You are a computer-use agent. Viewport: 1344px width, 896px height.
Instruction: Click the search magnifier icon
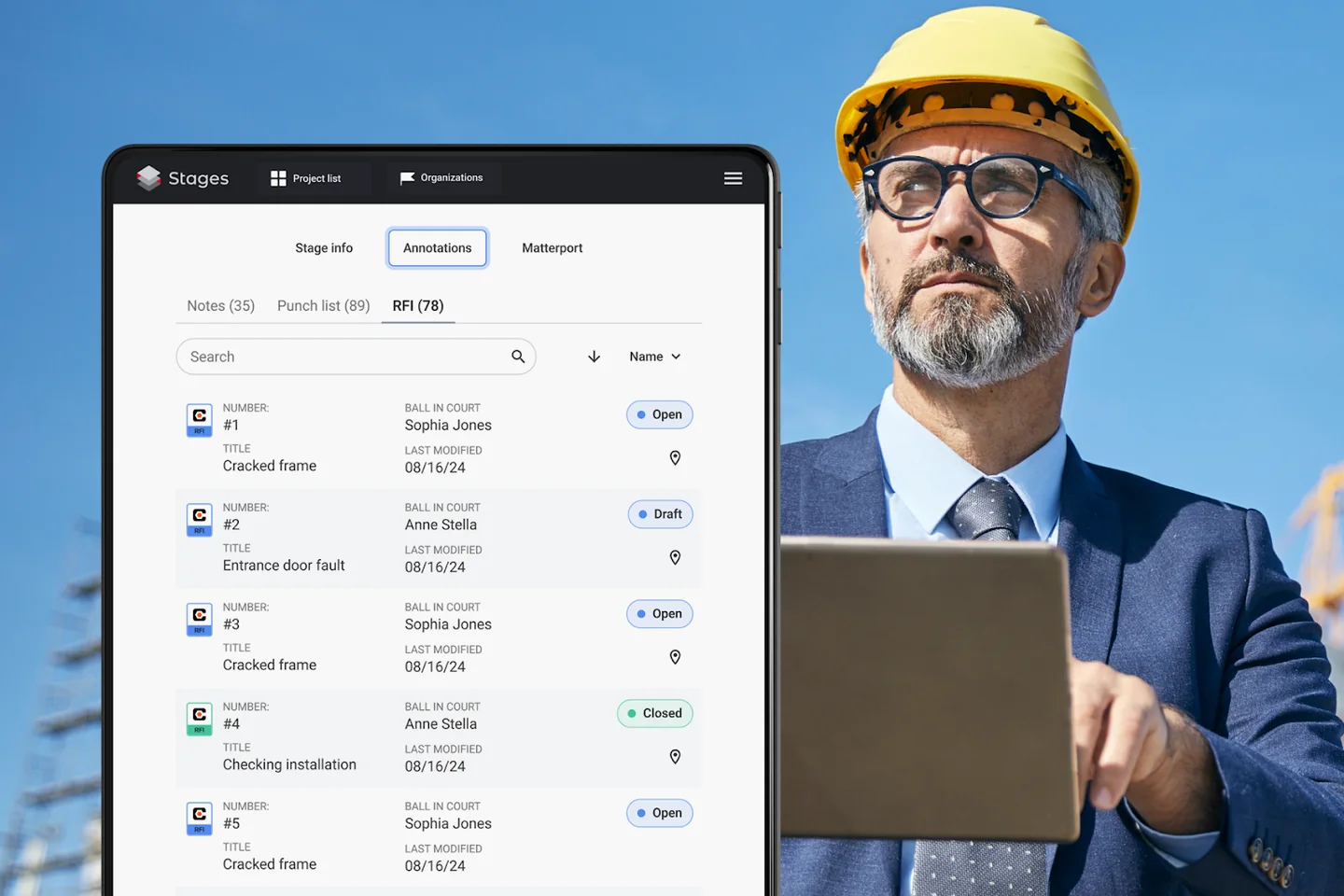pyautogui.click(x=518, y=357)
